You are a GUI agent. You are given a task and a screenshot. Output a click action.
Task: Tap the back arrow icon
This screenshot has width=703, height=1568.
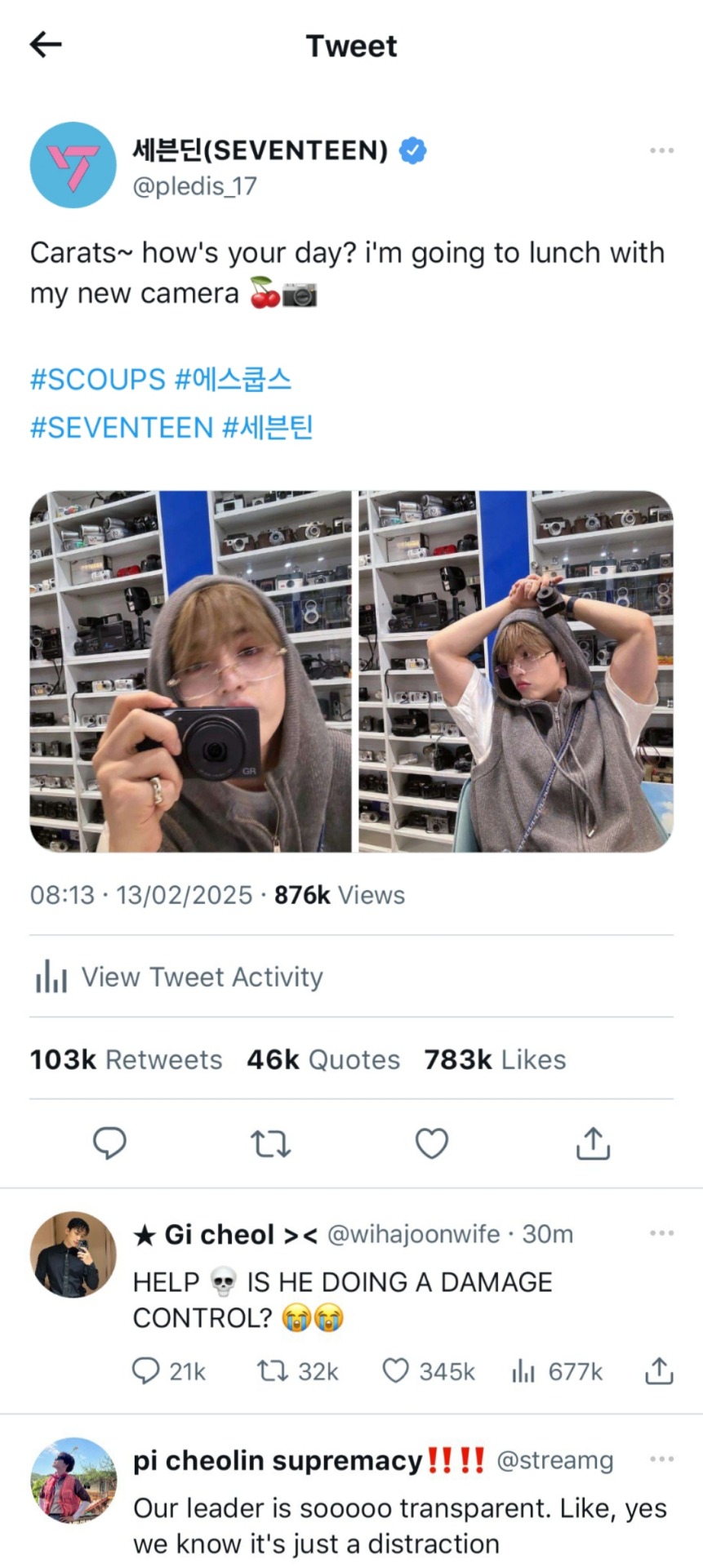point(46,45)
